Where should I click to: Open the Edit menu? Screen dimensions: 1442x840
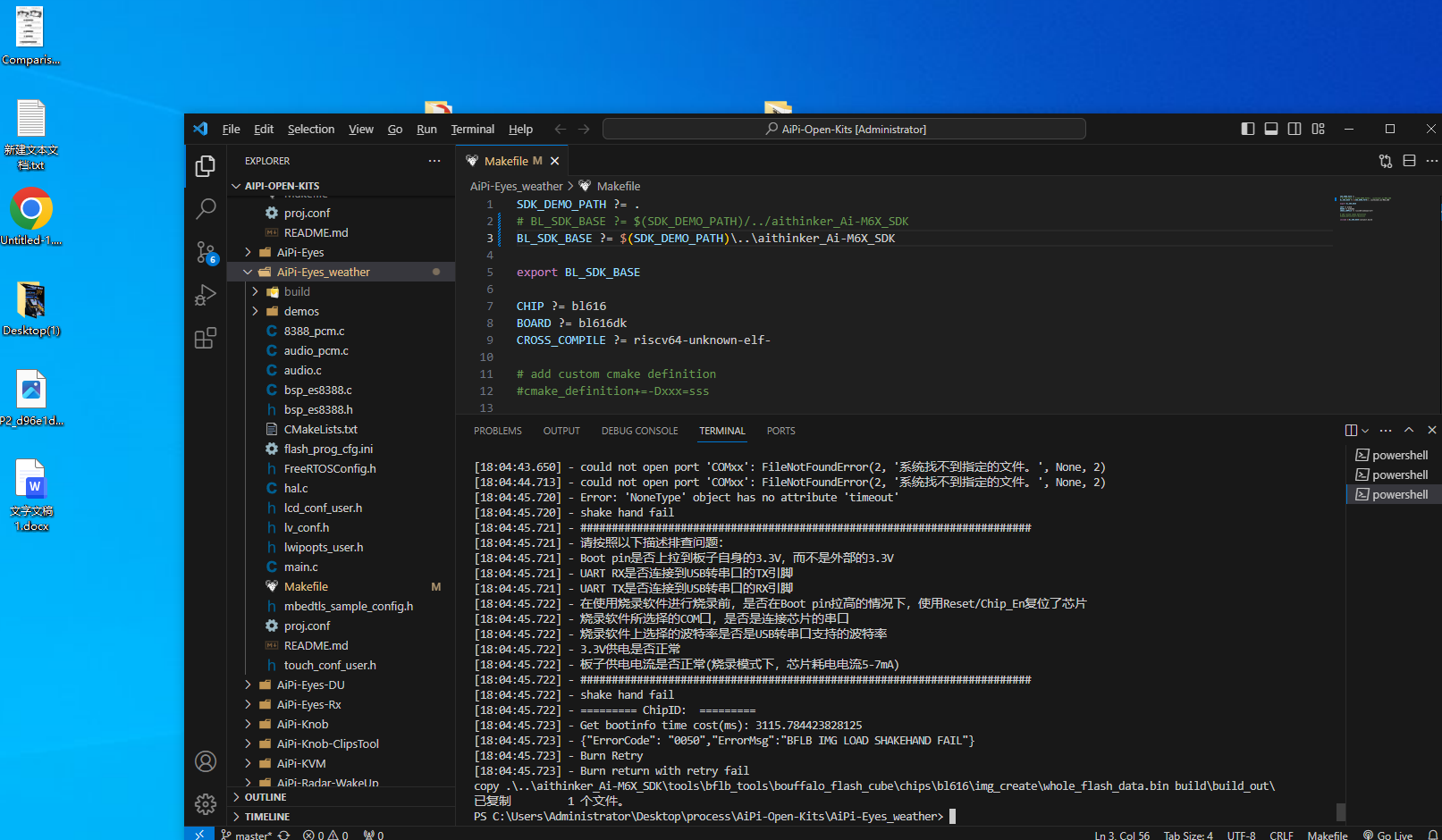pos(264,129)
